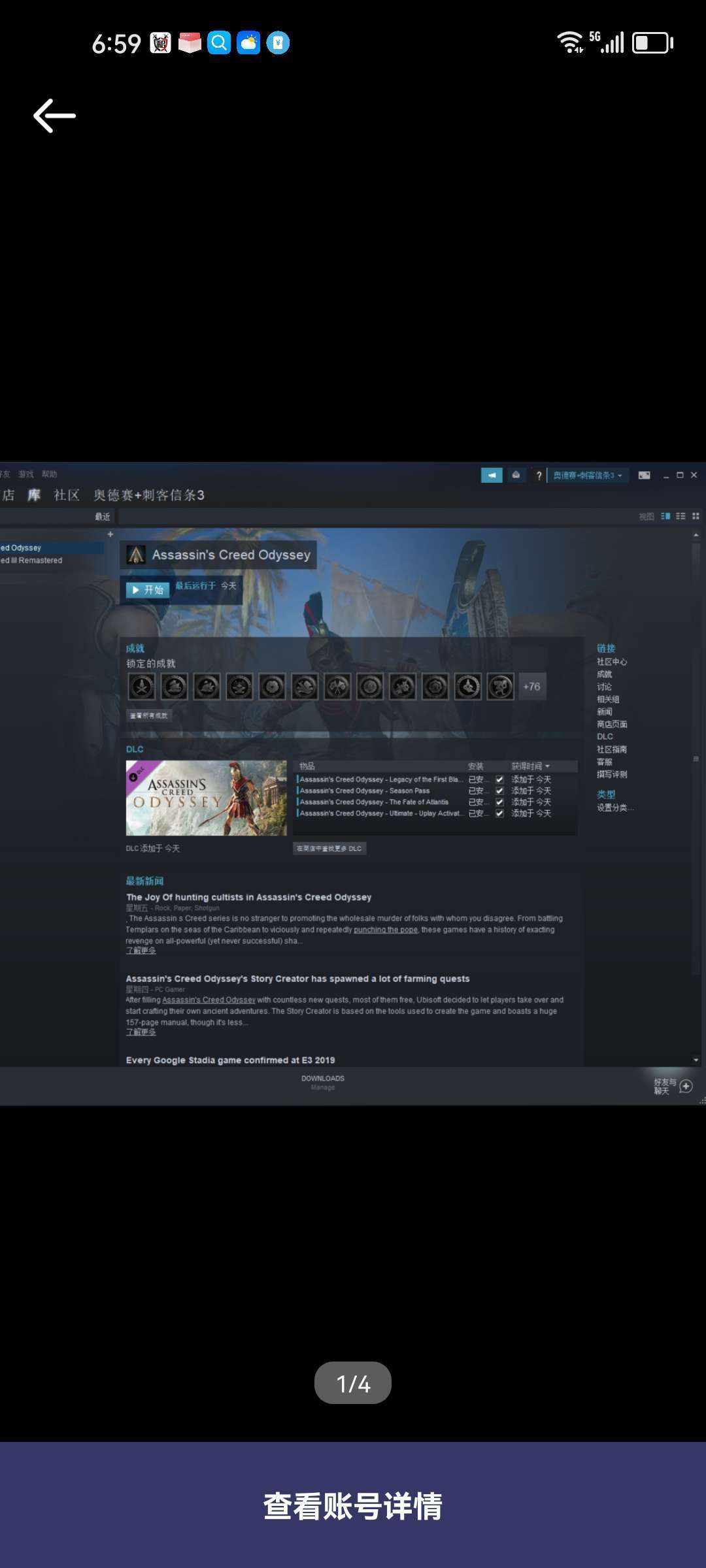Screen dimensions: 706x1568
Task: Click the 查看所有成就 button
Action: click(x=149, y=715)
